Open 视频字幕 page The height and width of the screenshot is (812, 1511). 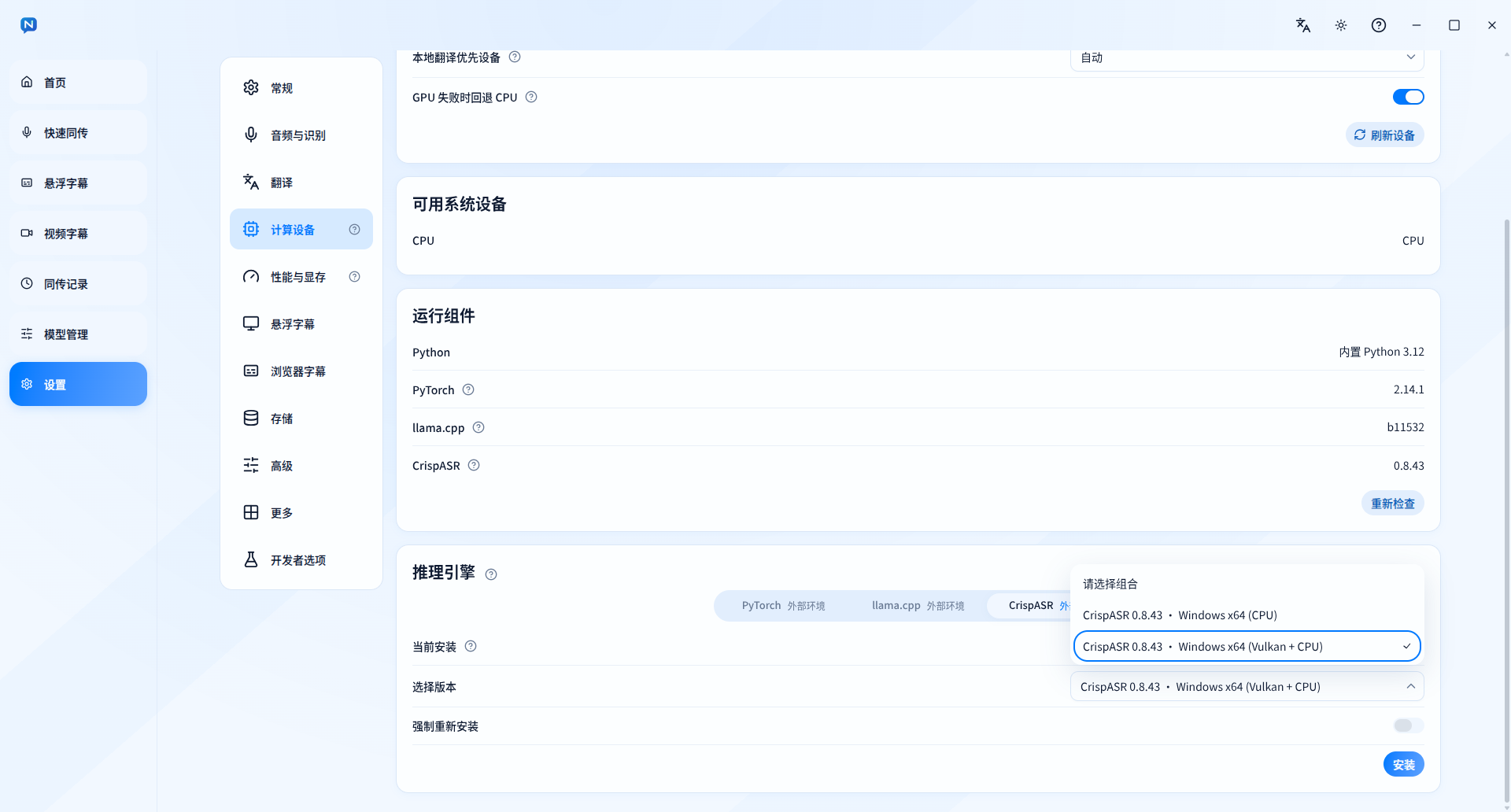[x=78, y=233]
